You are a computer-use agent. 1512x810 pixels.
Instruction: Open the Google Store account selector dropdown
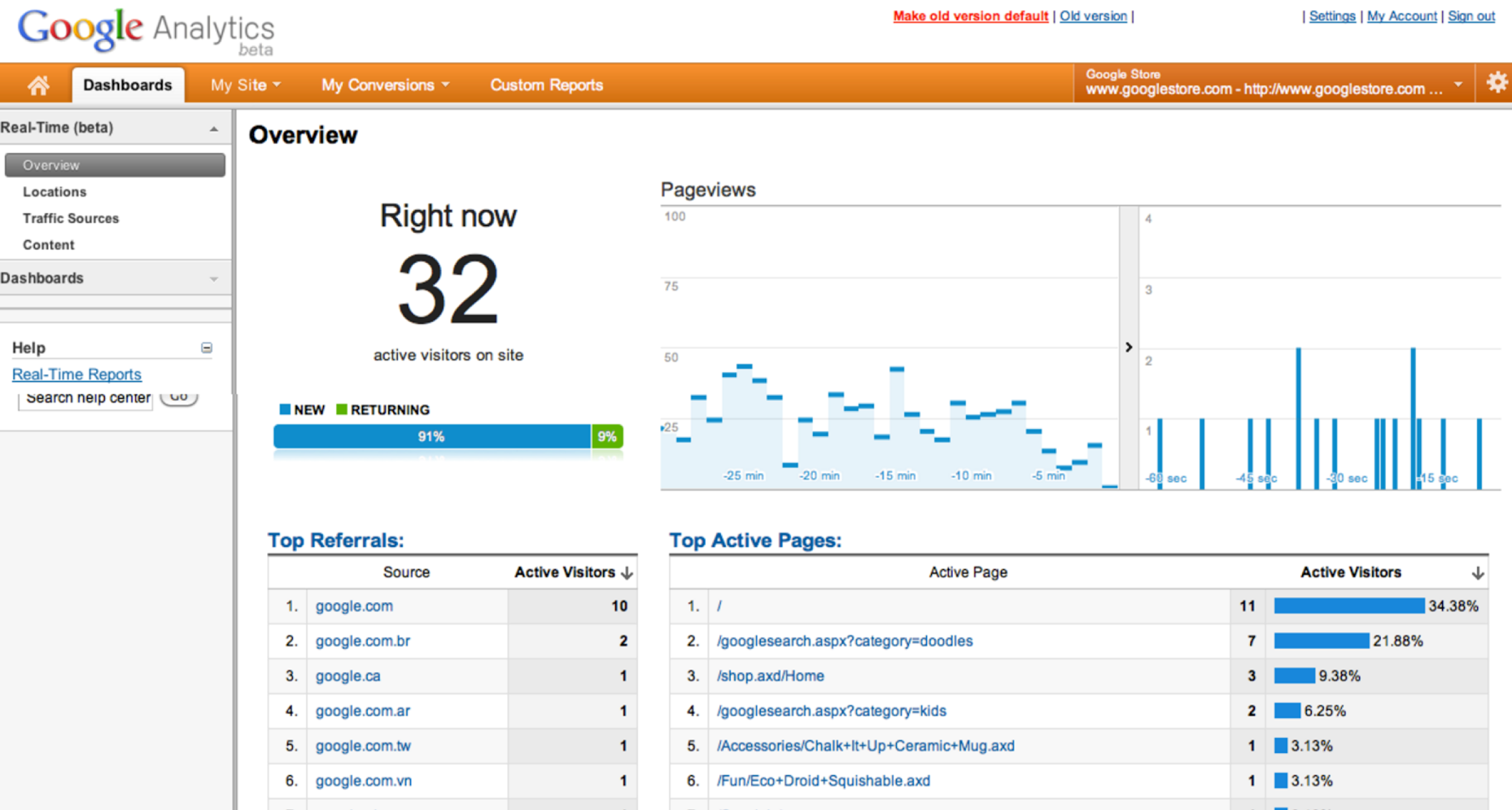(1458, 84)
